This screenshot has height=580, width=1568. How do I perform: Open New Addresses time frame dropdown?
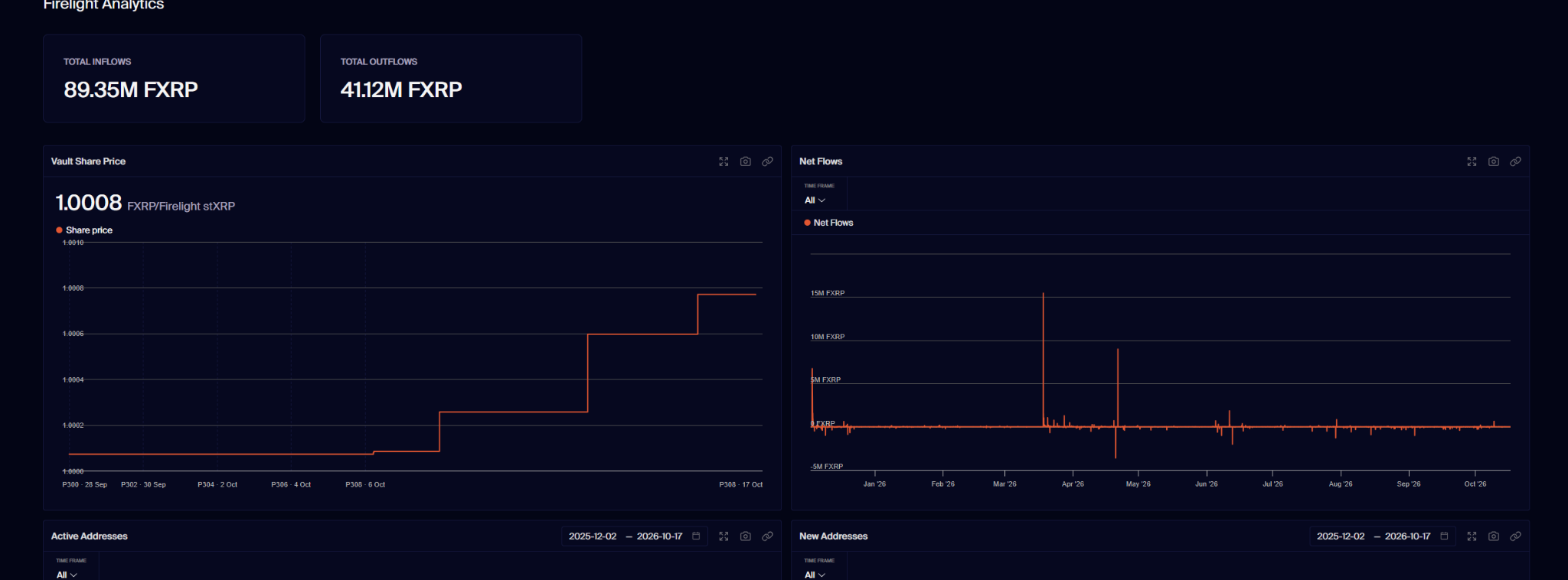[x=815, y=575]
